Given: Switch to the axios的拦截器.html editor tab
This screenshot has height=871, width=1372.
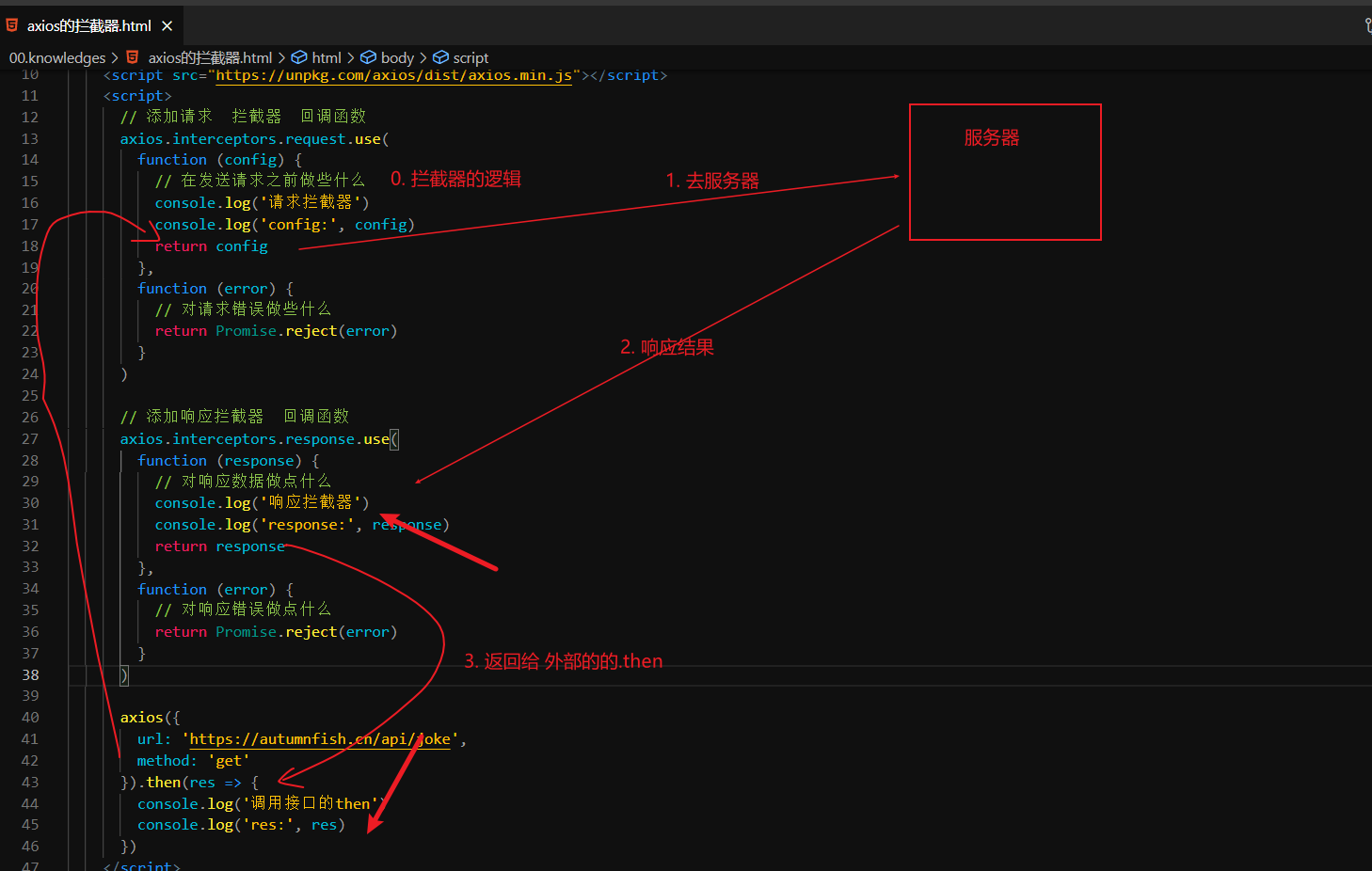Looking at the screenshot, I should (90, 25).
